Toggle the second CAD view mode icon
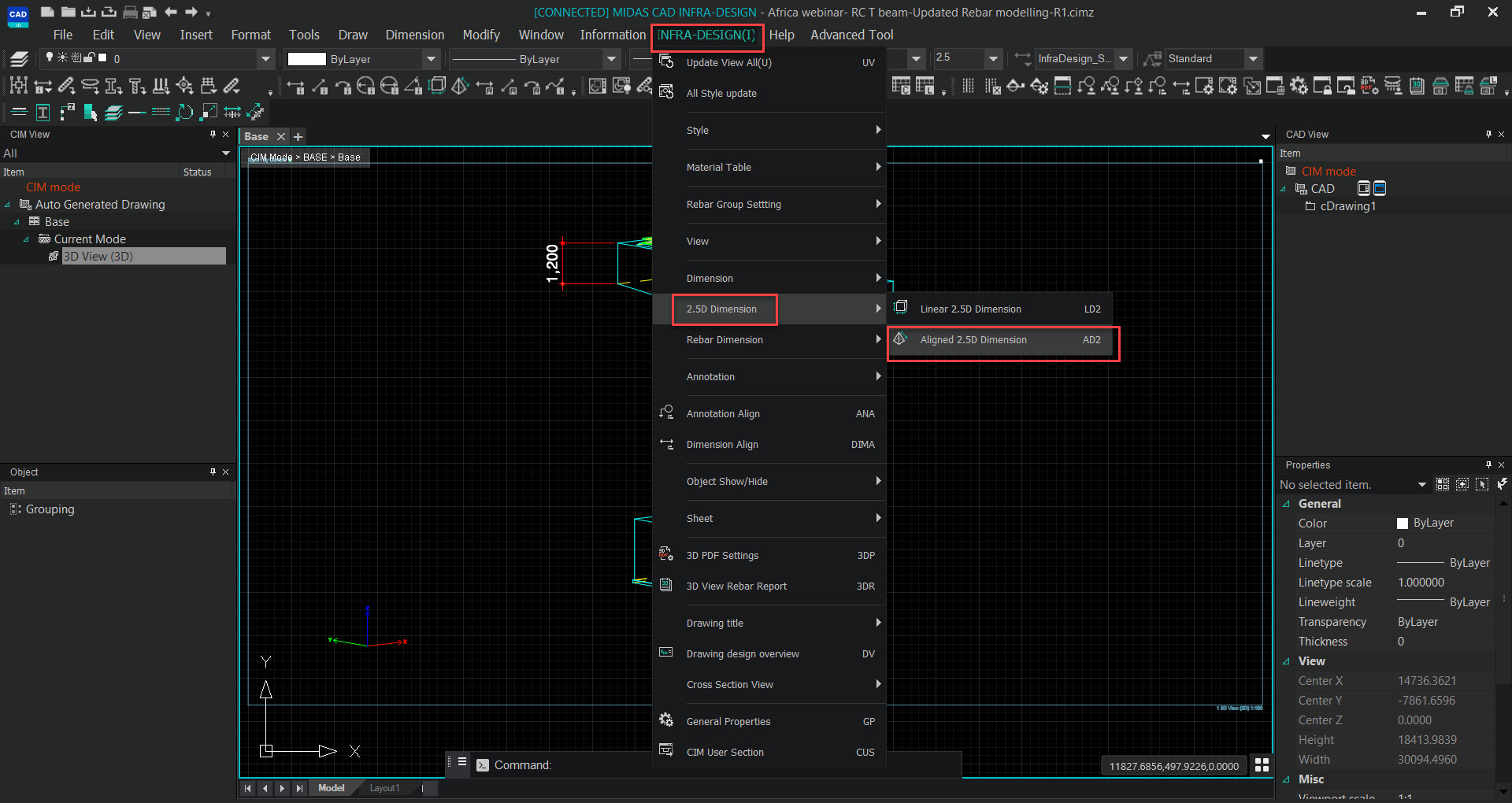The width and height of the screenshot is (1512, 803). point(1380,188)
